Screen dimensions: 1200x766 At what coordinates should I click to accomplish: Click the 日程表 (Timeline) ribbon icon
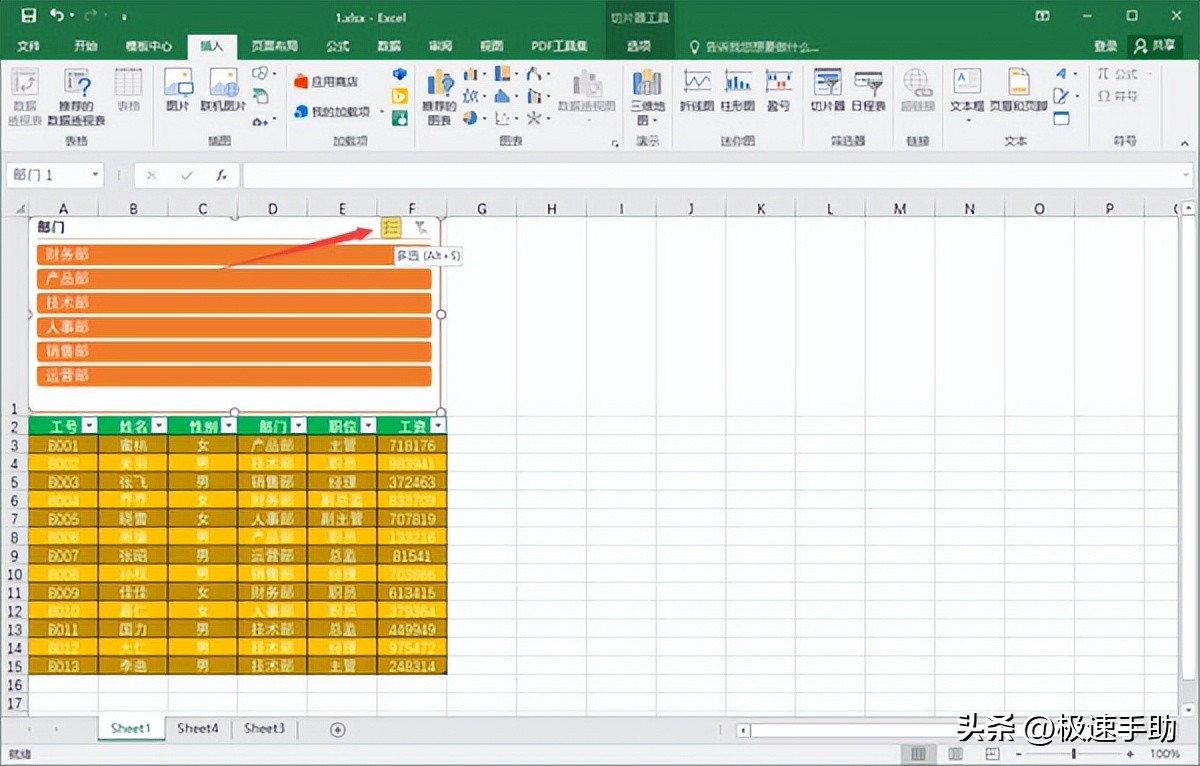coord(868,90)
